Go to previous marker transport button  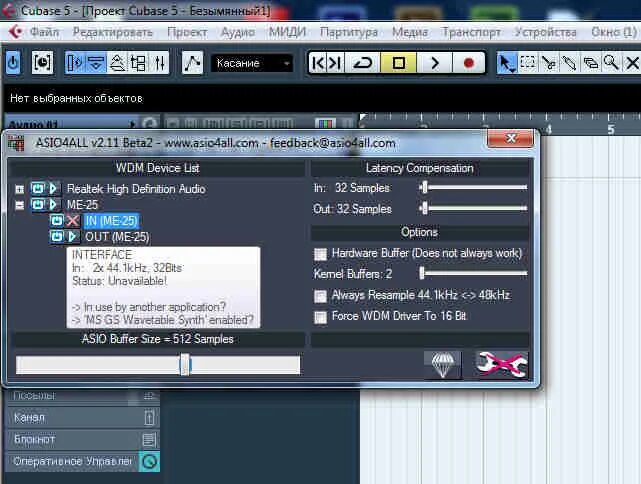(318, 63)
